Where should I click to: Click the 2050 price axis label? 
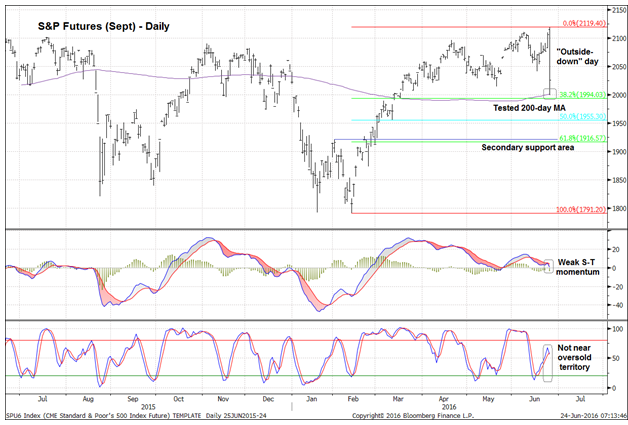point(618,67)
